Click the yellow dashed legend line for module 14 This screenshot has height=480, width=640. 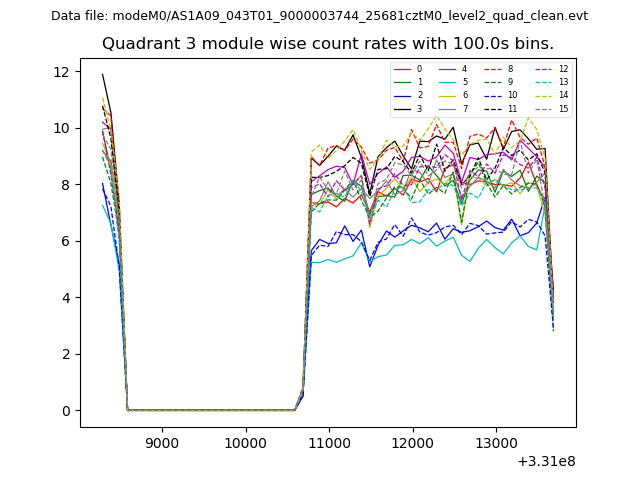(541, 95)
